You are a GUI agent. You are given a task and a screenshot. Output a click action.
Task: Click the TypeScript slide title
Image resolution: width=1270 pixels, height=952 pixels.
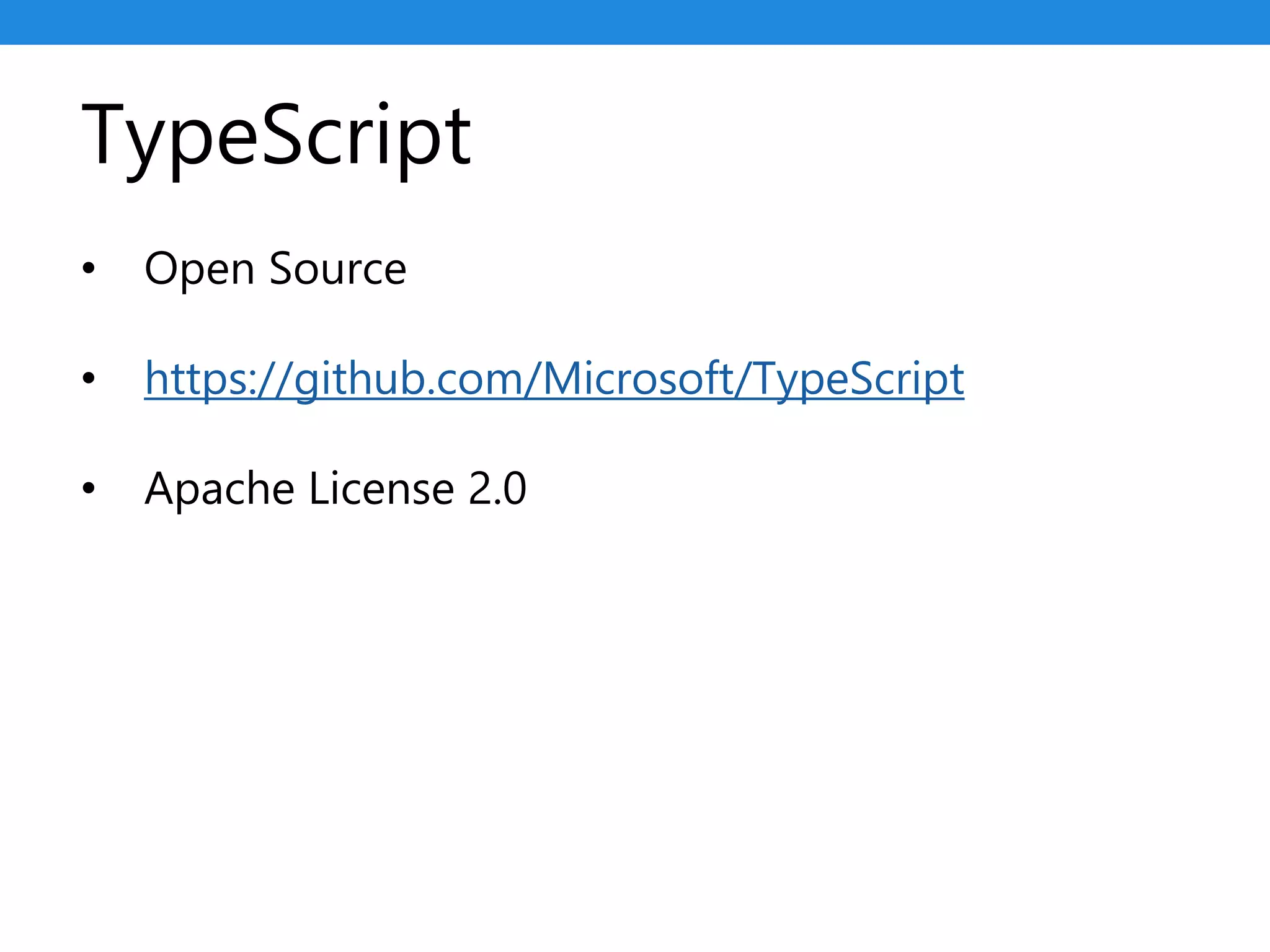pos(276,135)
